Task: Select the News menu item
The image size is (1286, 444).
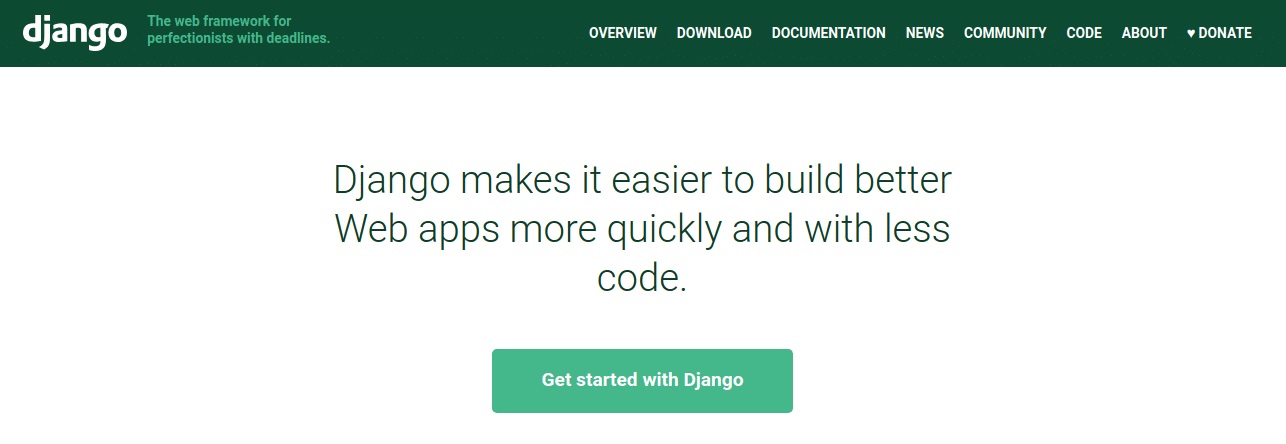Action: [x=925, y=33]
